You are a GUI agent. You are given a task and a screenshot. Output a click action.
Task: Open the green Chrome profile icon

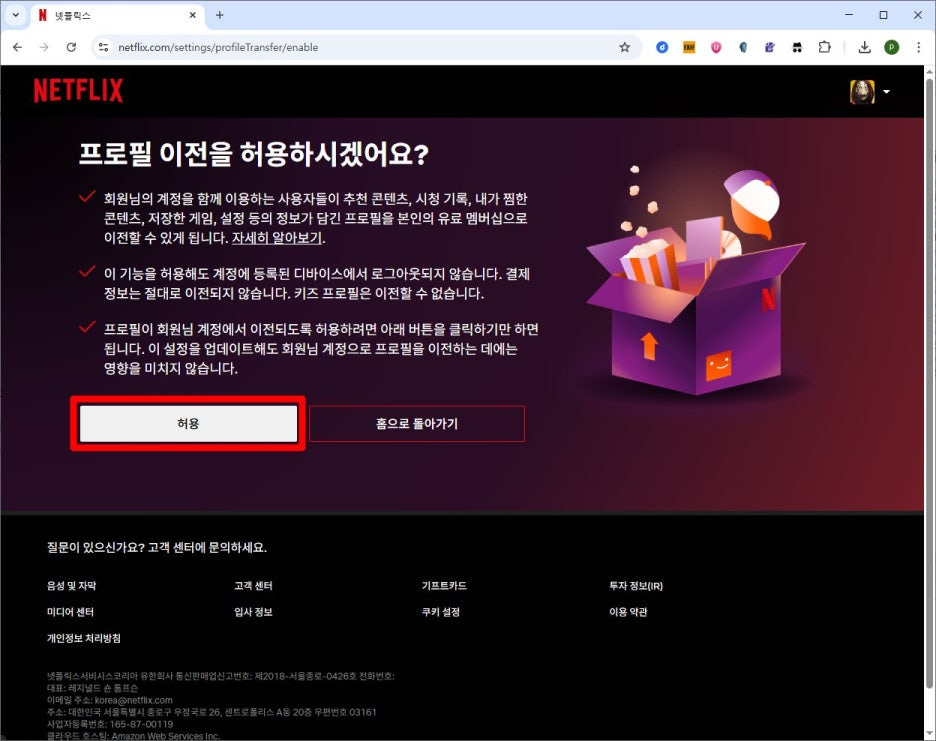click(x=891, y=47)
